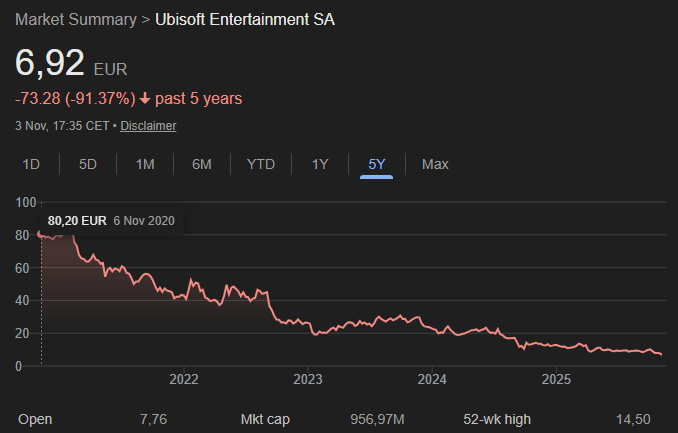The height and width of the screenshot is (433, 678).
Task: Click the 2023 marker on timeline
Action: tap(308, 379)
